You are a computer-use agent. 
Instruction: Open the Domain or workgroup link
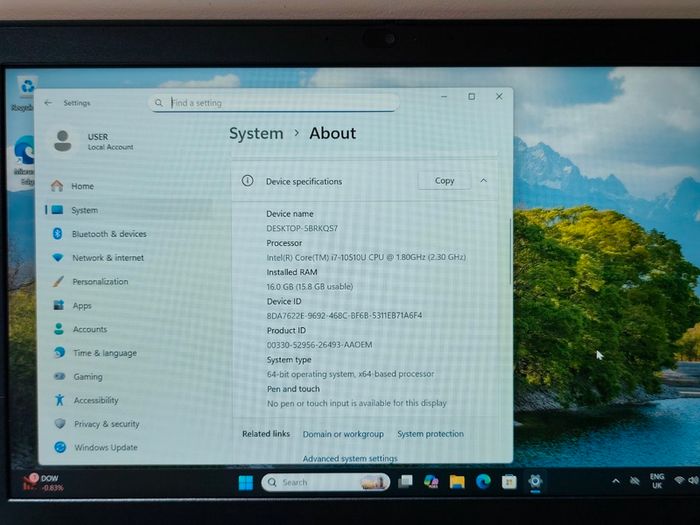click(x=343, y=434)
